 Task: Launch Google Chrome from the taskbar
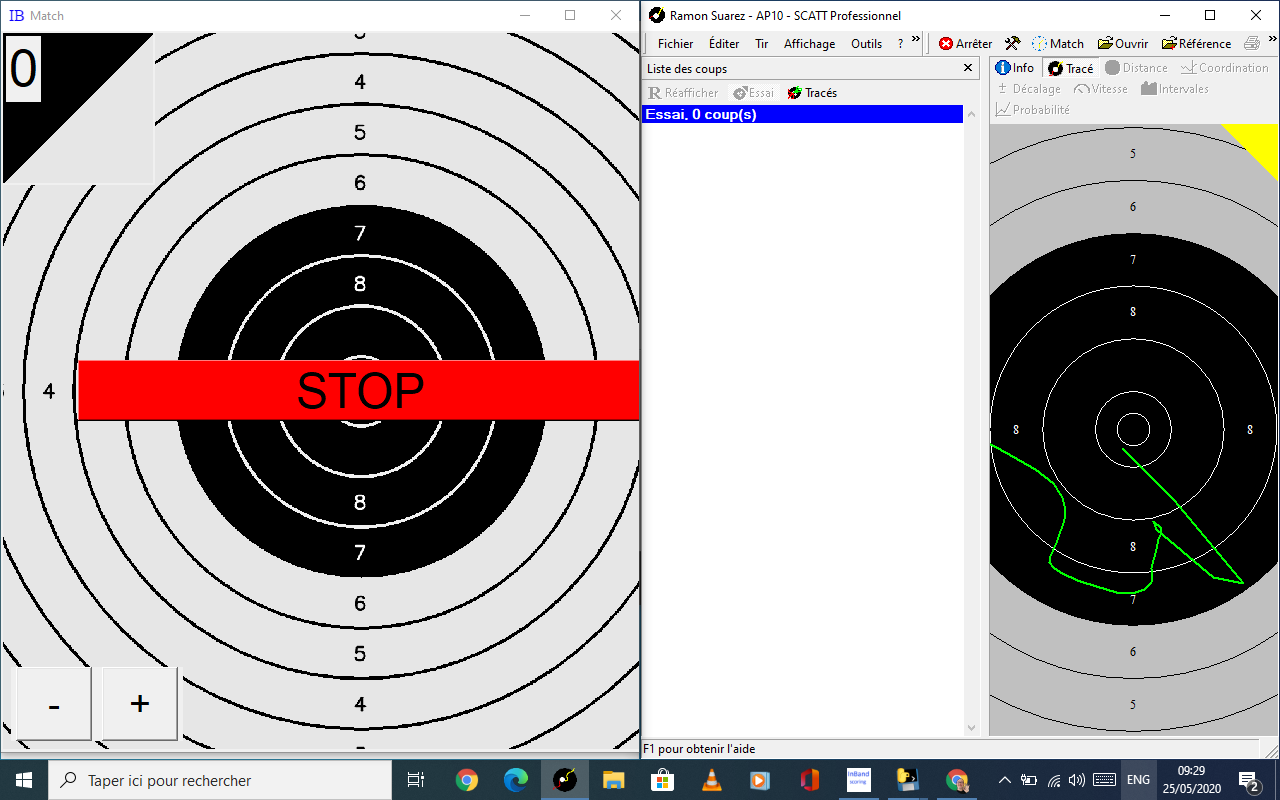click(467, 780)
